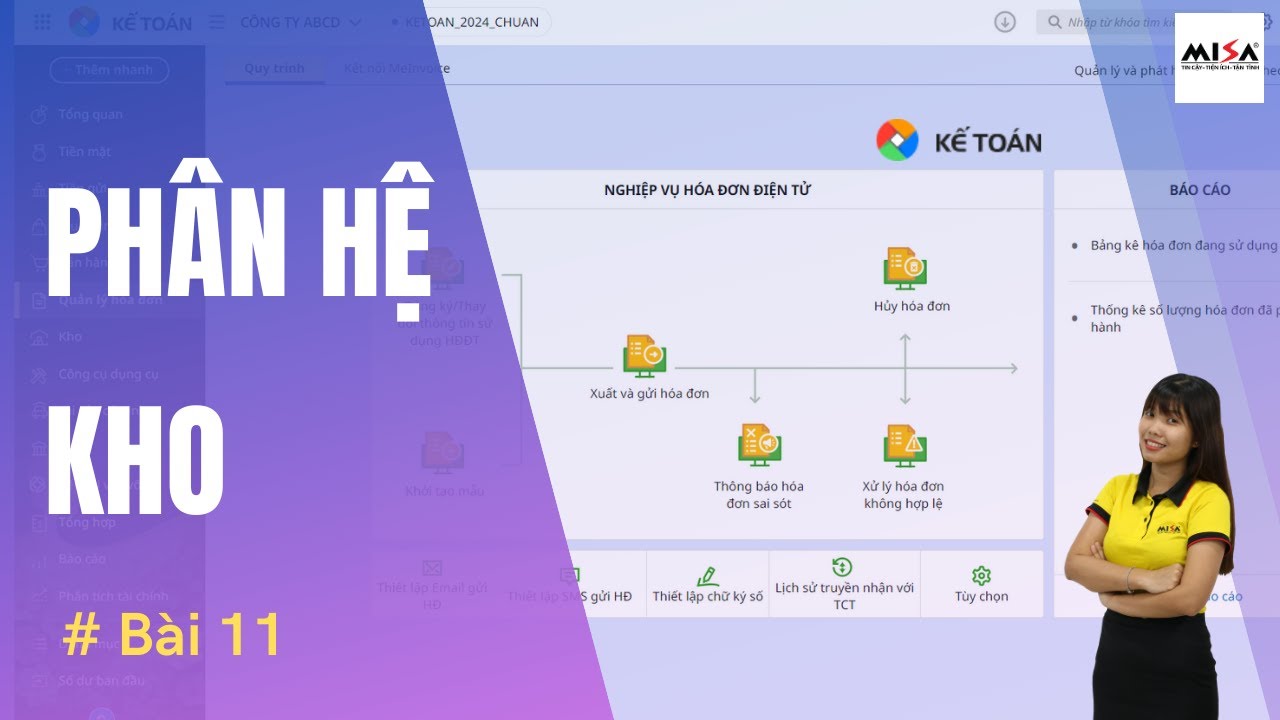
Task: Click the Đăng ký/Thay đổi thông tin HĐĐT icon
Action: pyautogui.click(x=443, y=268)
